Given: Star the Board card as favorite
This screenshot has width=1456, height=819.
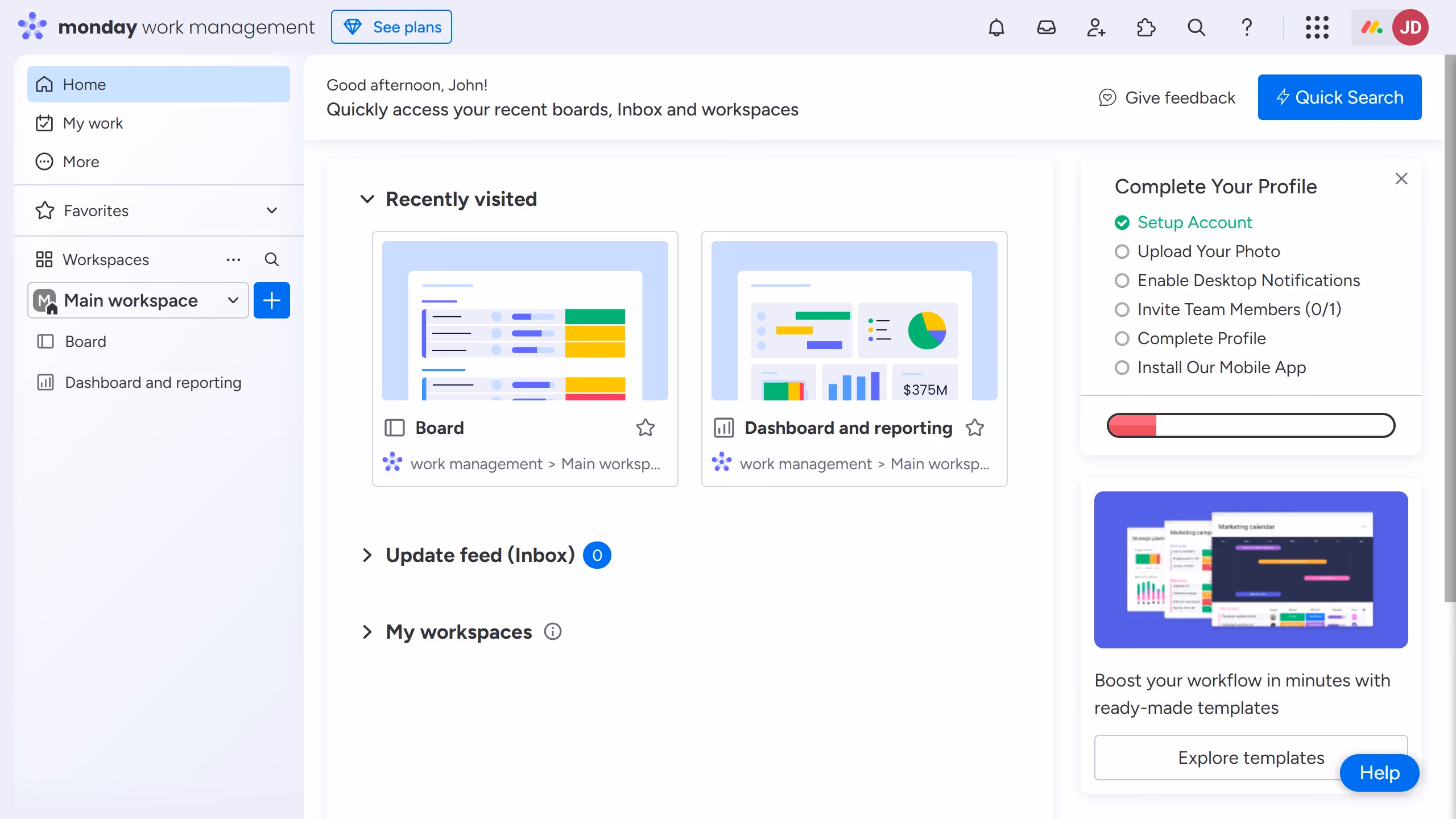Looking at the screenshot, I should point(645,428).
